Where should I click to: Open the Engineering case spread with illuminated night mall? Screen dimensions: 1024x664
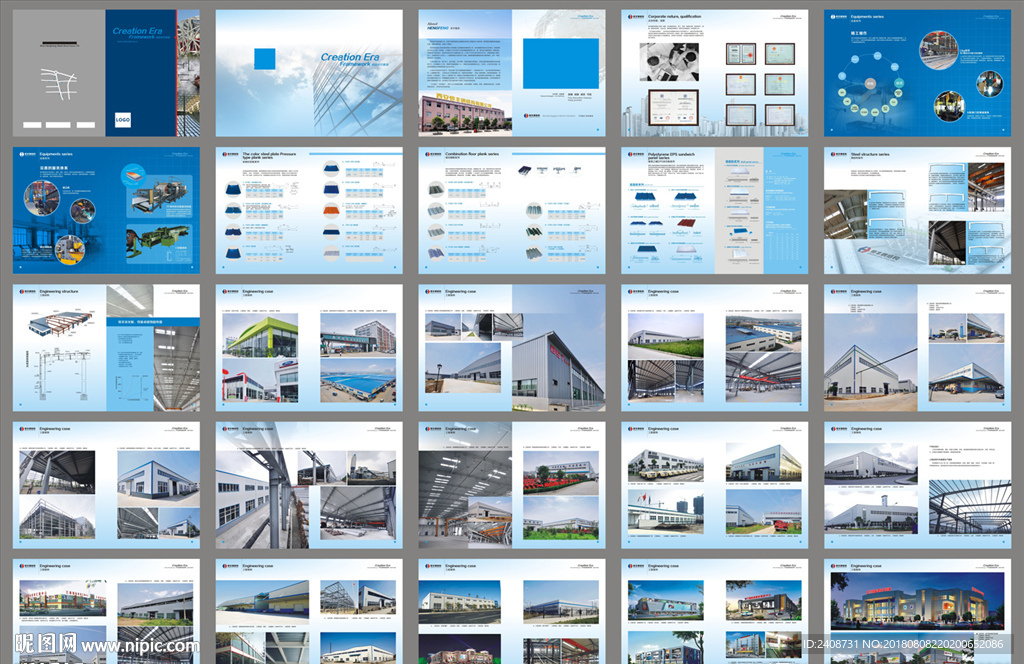917,611
